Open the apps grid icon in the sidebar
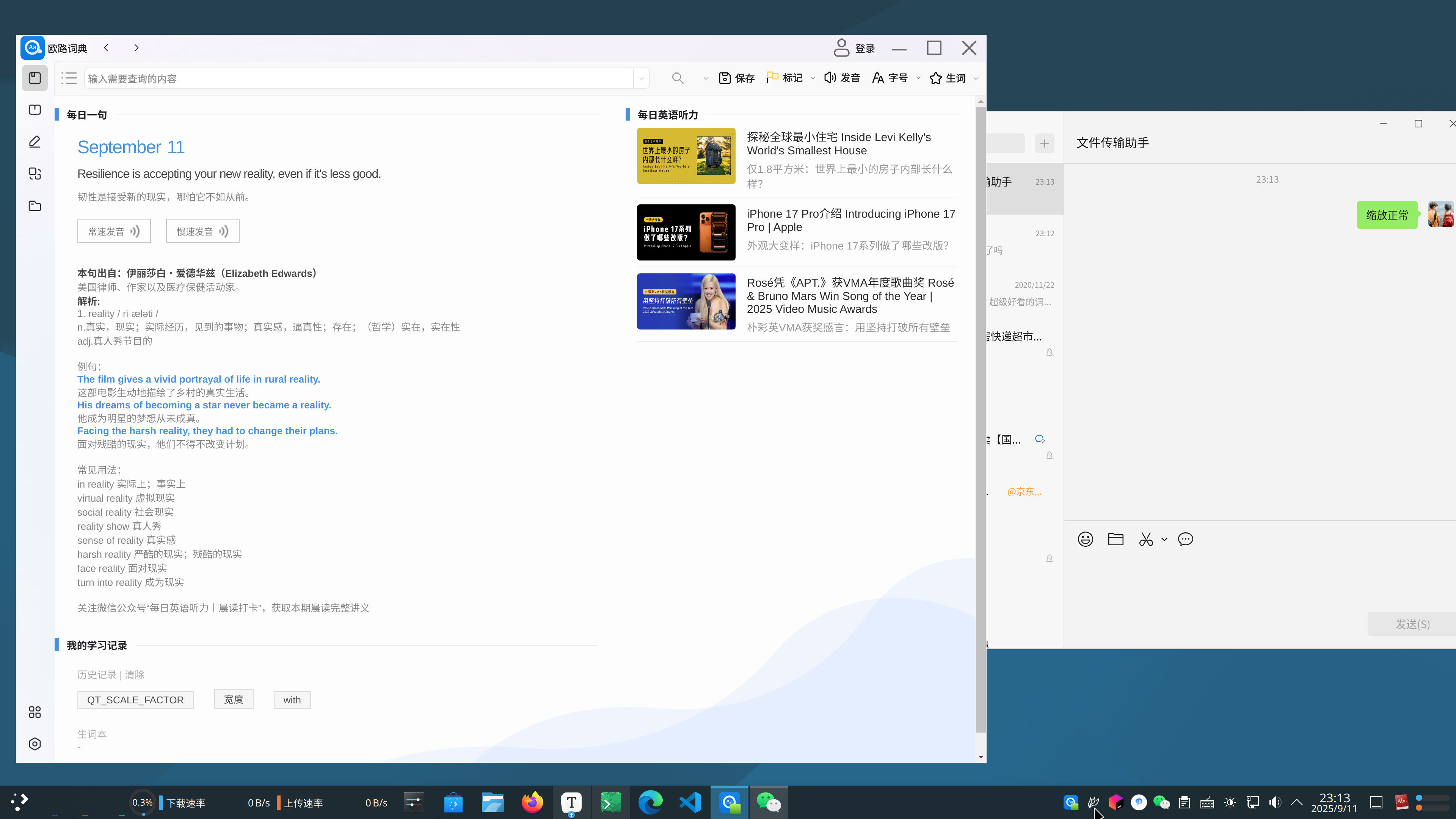 tap(35, 712)
